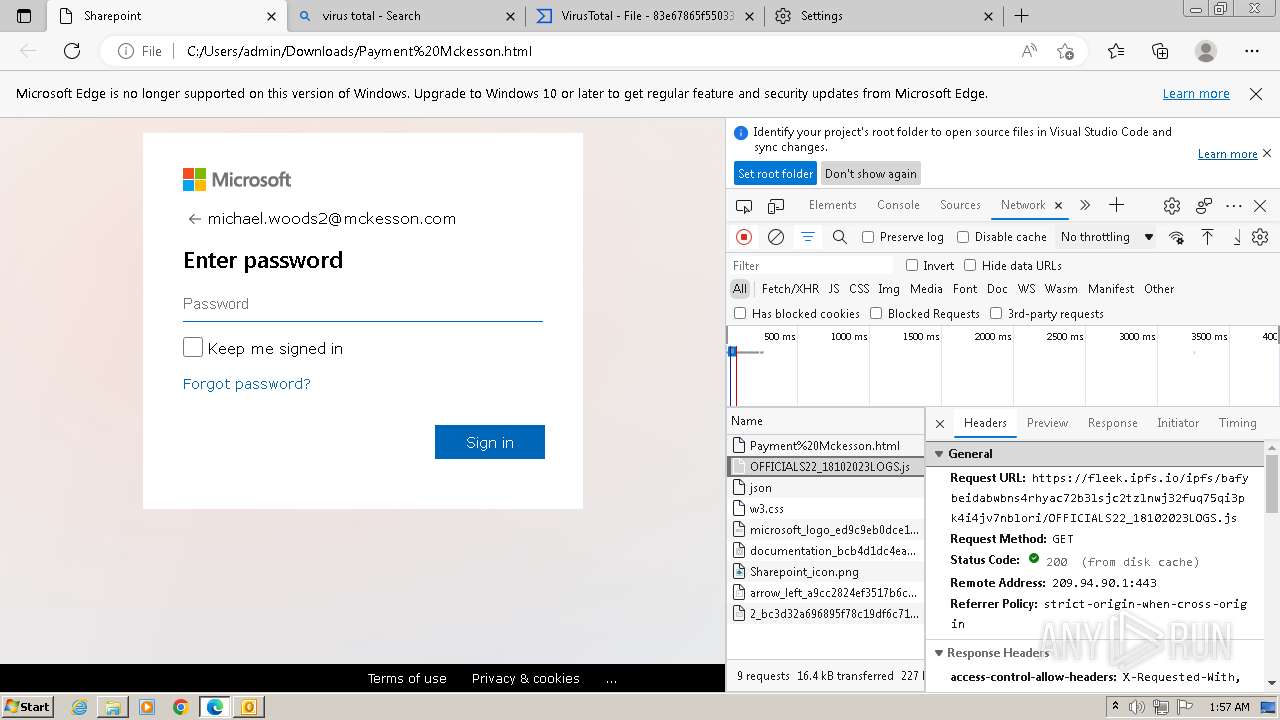Click Set root folder button
This screenshot has width=1280, height=720.
tap(775, 174)
